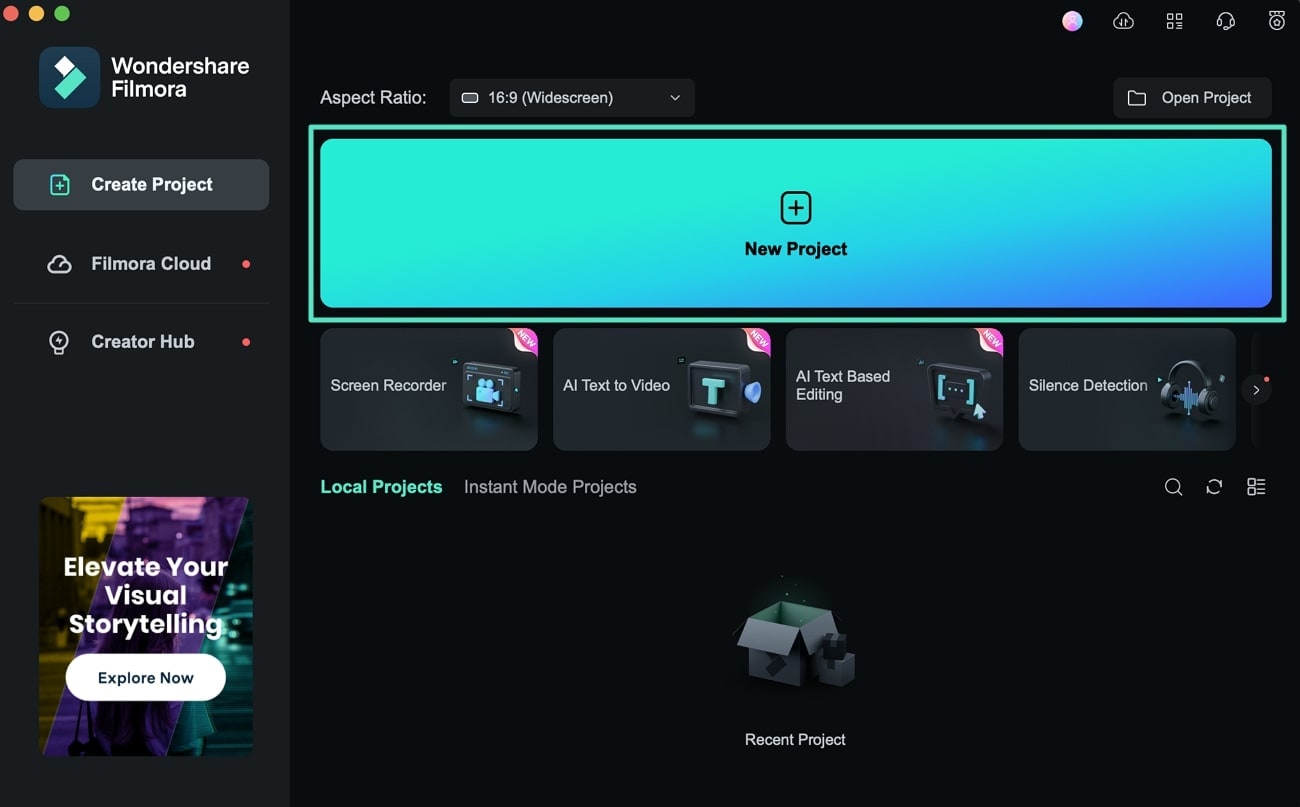Open the user account avatar
The width and height of the screenshot is (1300, 807).
(1072, 21)
